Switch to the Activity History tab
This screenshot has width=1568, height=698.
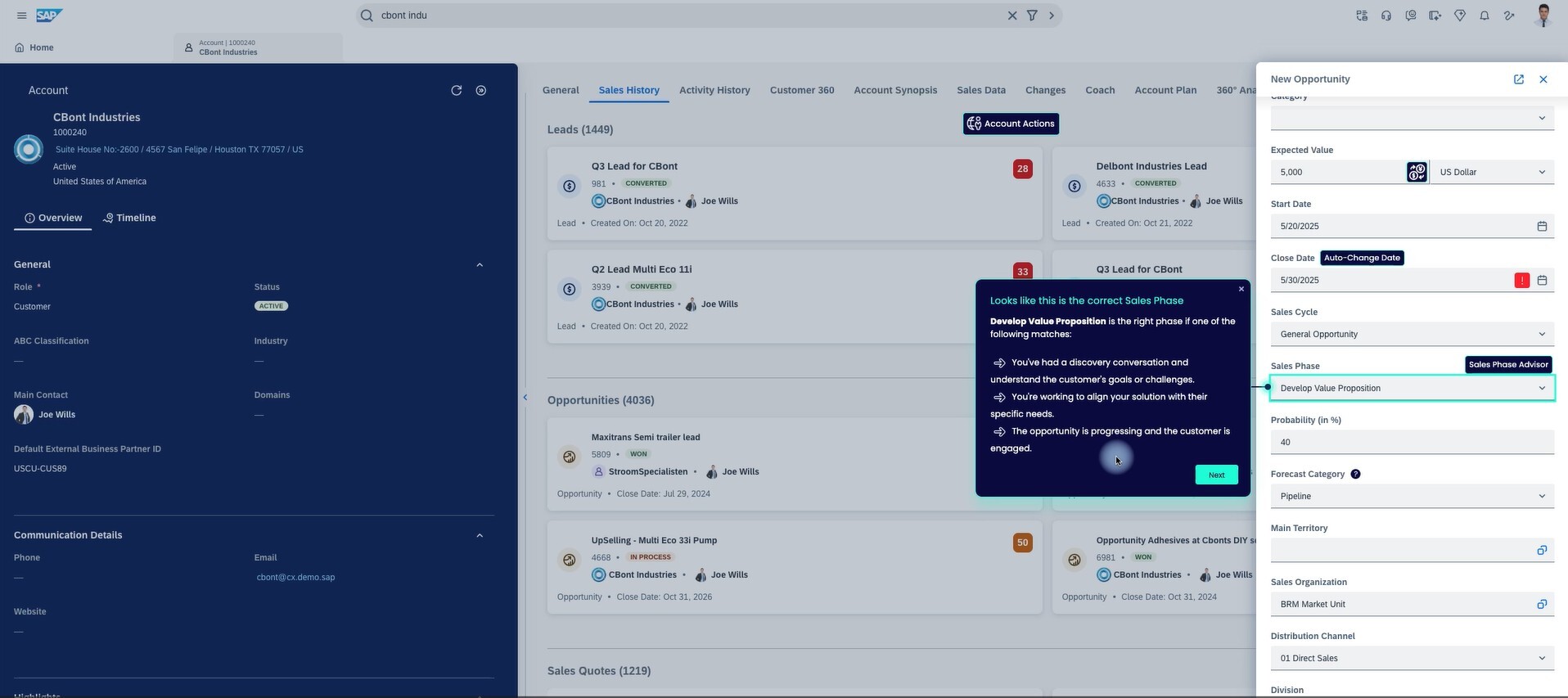click(x=714, y=90)
